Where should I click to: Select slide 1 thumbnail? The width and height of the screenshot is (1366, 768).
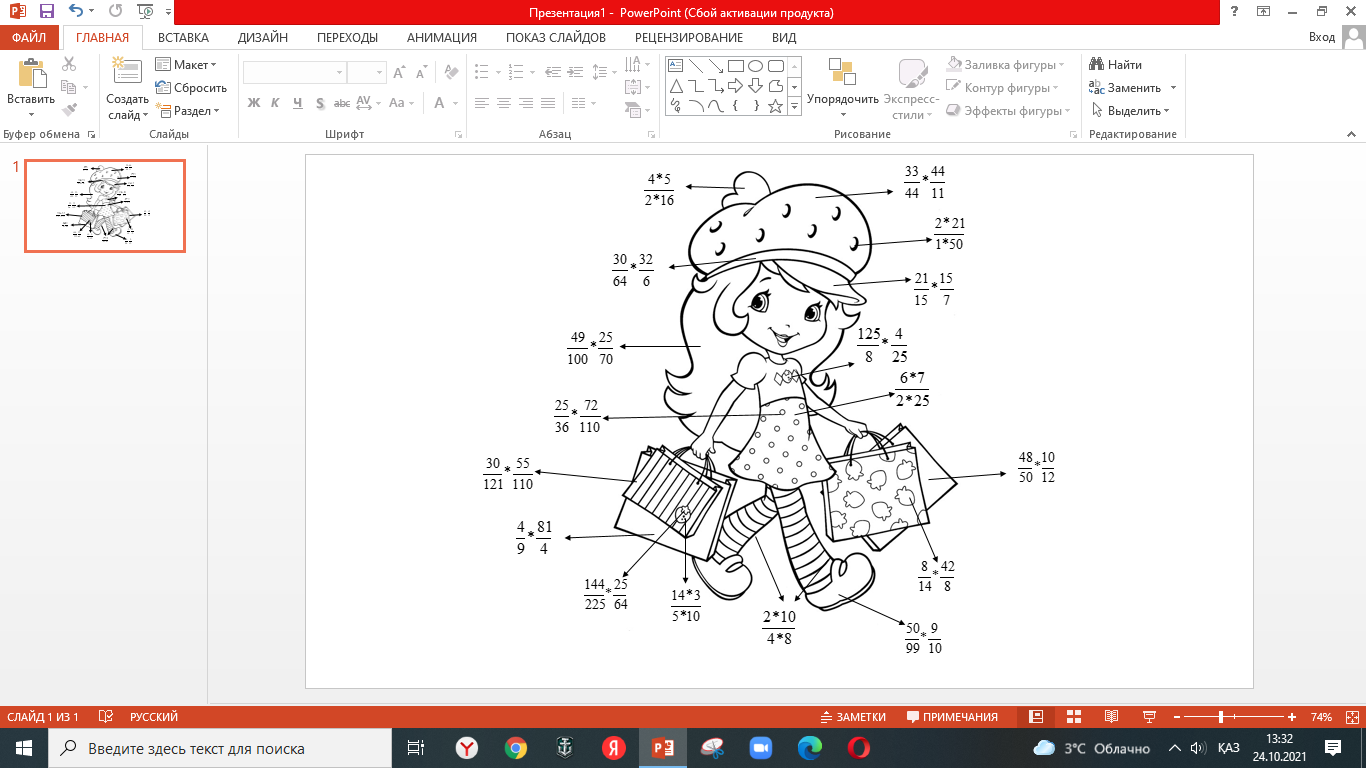coord(105,206)
